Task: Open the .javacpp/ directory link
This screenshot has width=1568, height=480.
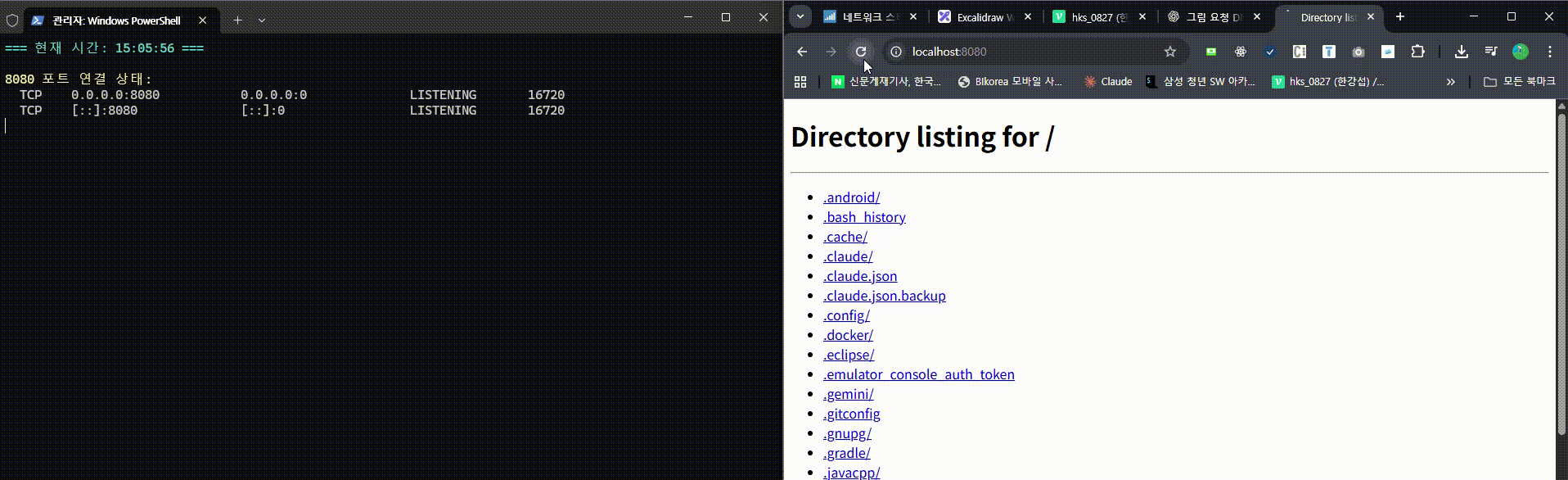Action: (852, 473)
